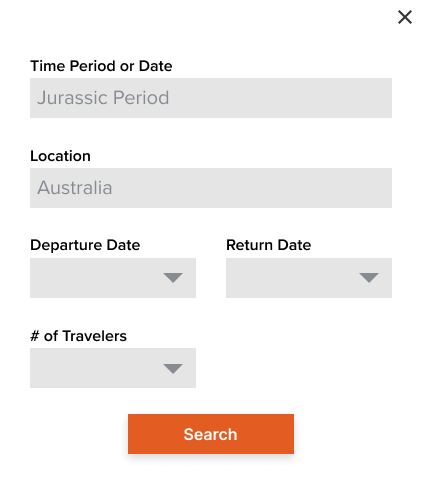
Task: Click the # of Travelers dropdown arrow
Action: click(173, 368)
